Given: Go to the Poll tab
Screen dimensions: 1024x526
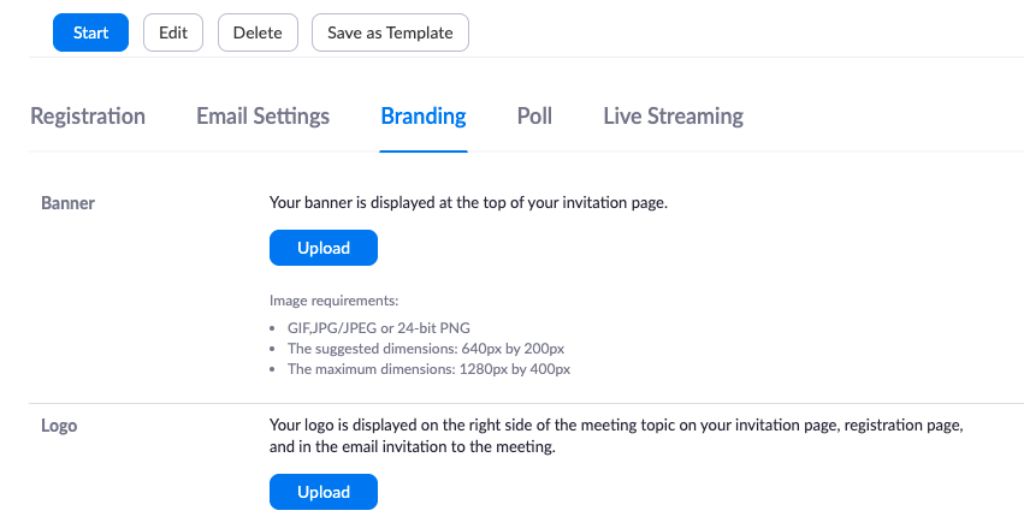Looking at the screenshot, I should click(x=535, y=116).
